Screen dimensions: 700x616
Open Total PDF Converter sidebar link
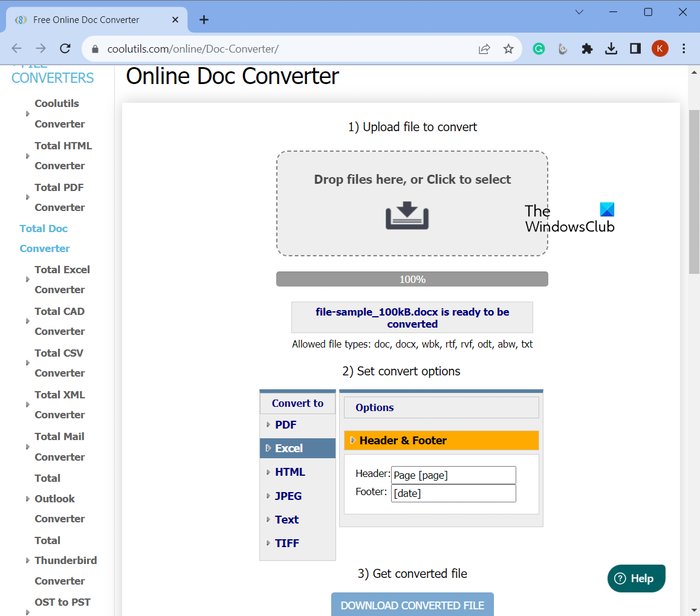click(x=59, y=197)
